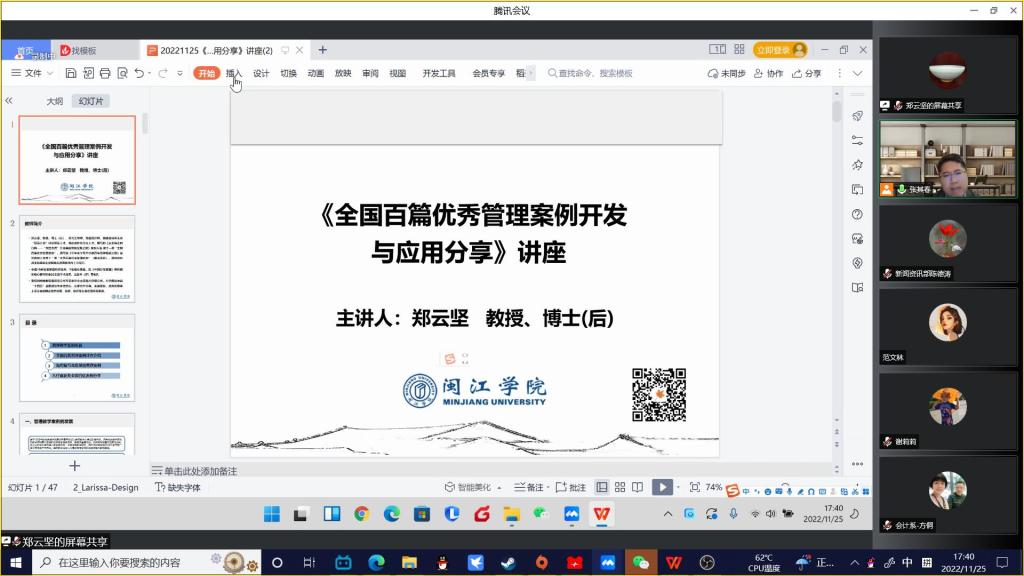This screenshot has width=1024, height=576.
Task: Click the 分享 share button
Action: 806,73
